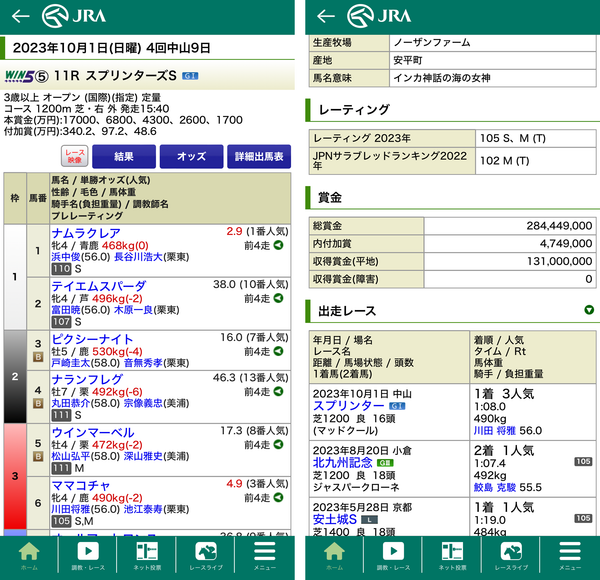Tap the JRA logo on the right screen
Screen dimensions: 600x580
click(x=379, y=16)
